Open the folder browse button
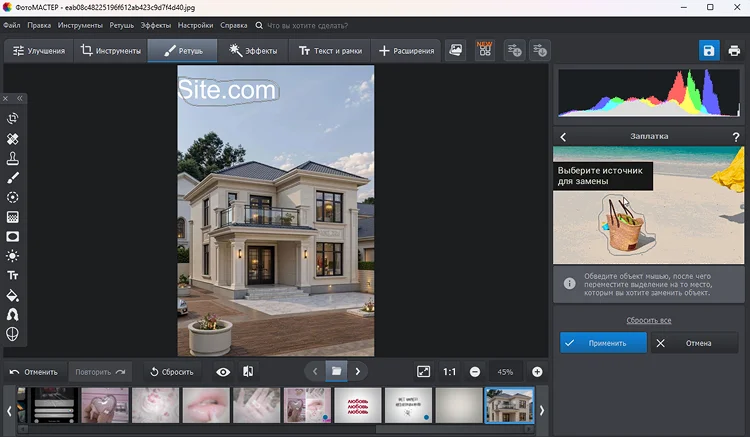Screen dimensions: 750x437 point(336,371)
